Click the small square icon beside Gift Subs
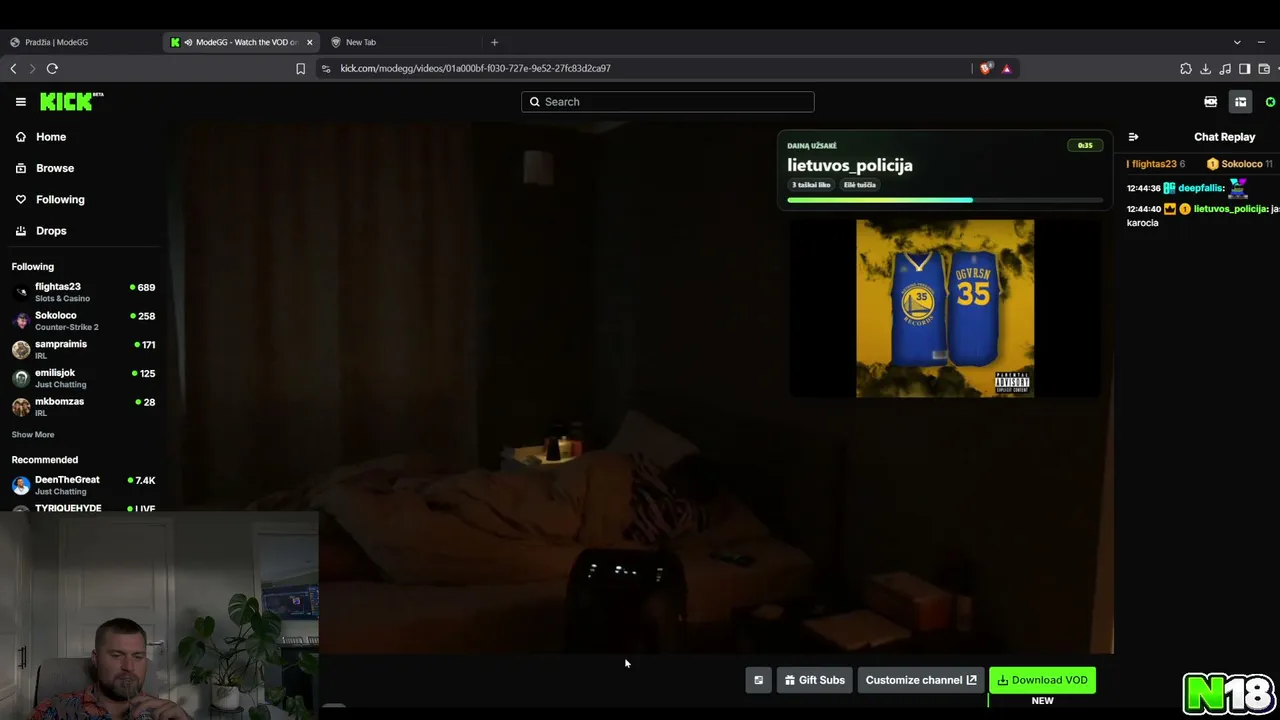The width and height of the screenshot is (1280, 720). [x=758, y=680]
